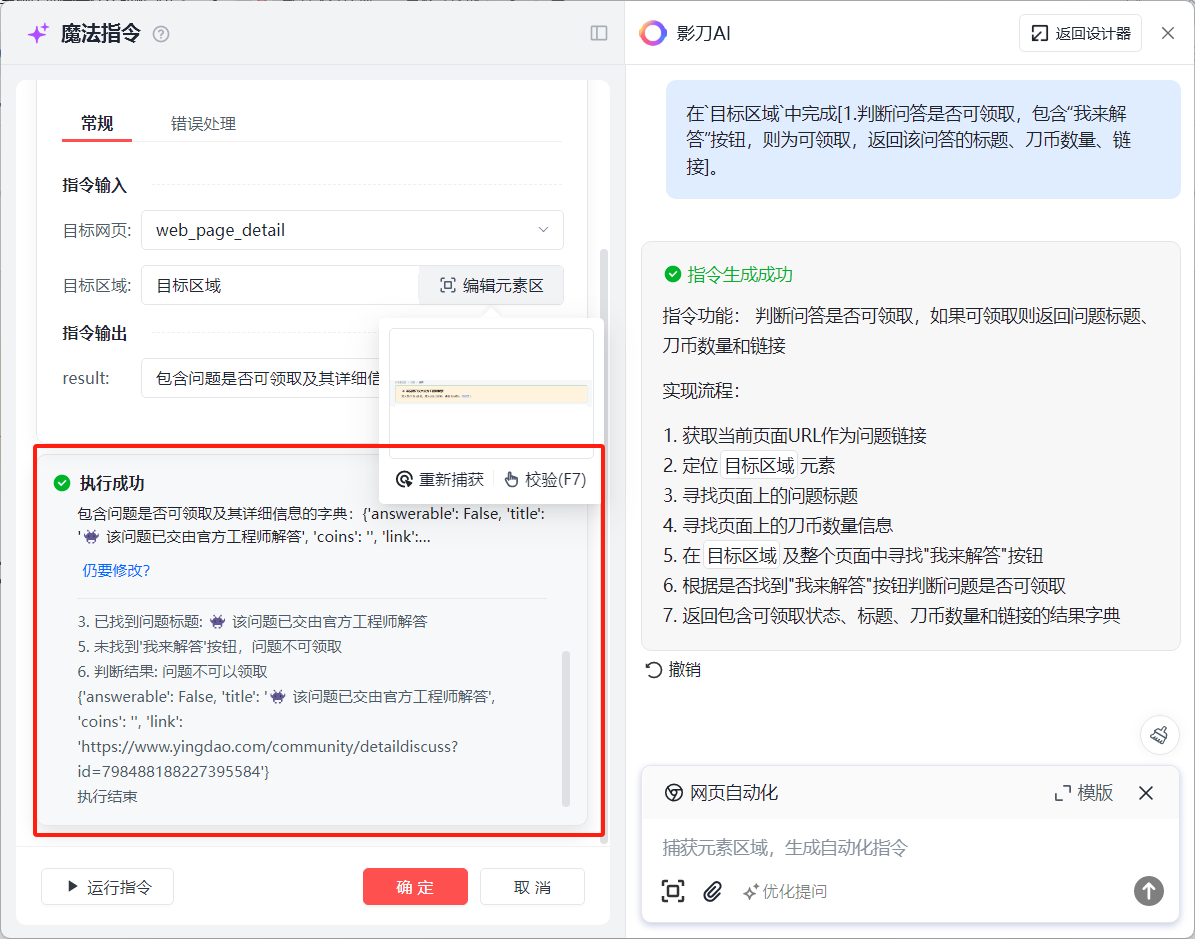Click the 影刀AI logo icon
1195x939 pixels.
[653, 33]
